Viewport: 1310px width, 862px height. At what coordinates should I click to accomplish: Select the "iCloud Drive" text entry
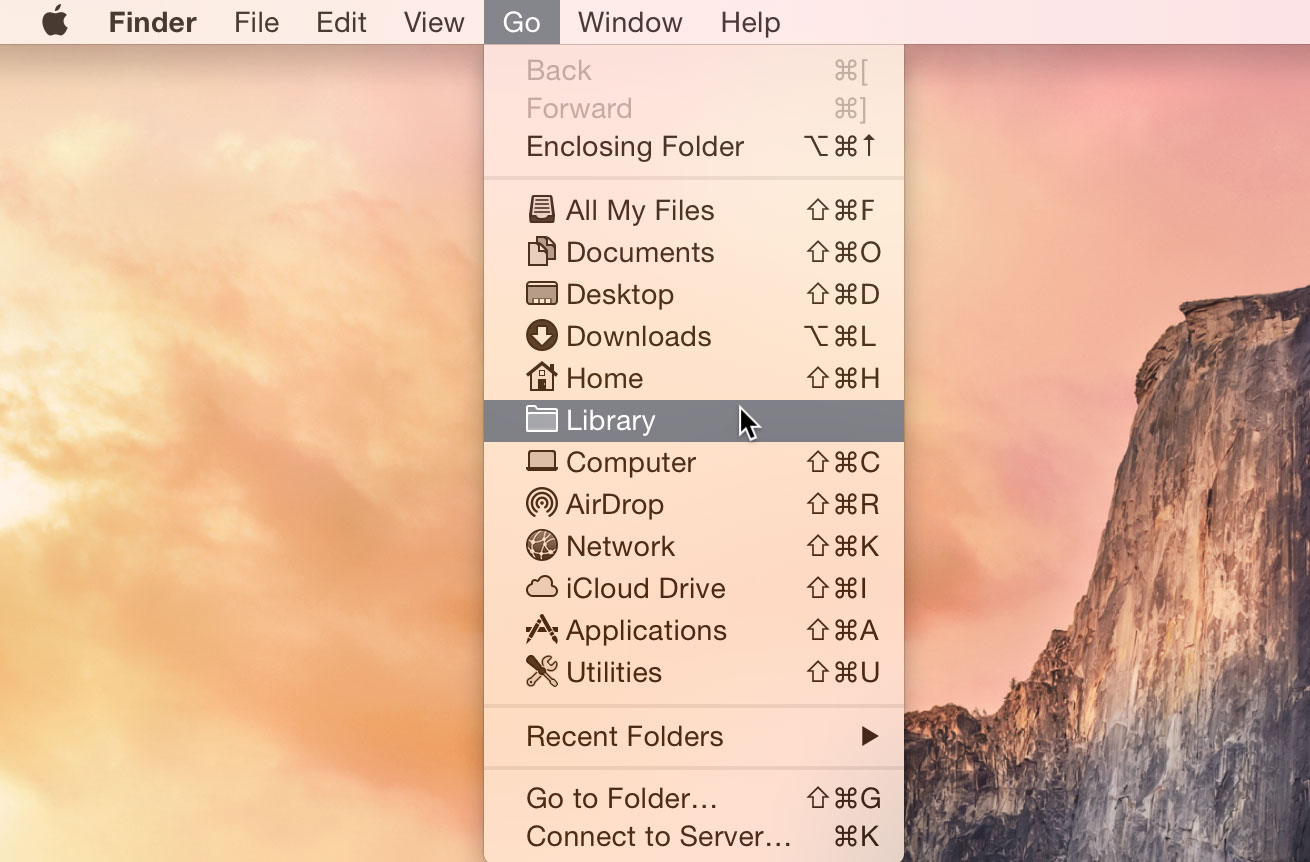[646, 588]
